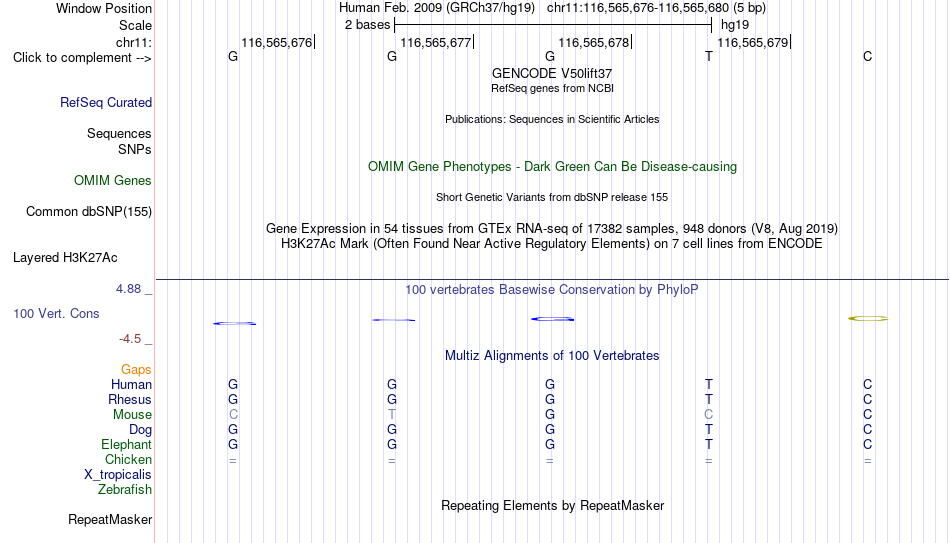Select the Chicken species label
Screen dimensions: 950x543
point(128,459)
